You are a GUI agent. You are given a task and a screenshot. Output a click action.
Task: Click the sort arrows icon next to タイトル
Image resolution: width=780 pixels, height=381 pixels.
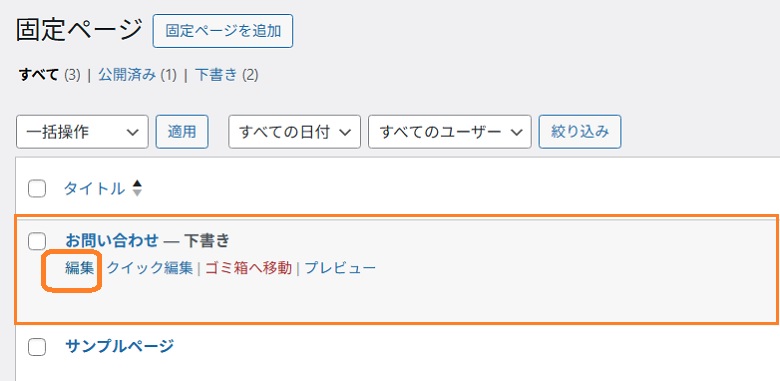coord(137,189)
